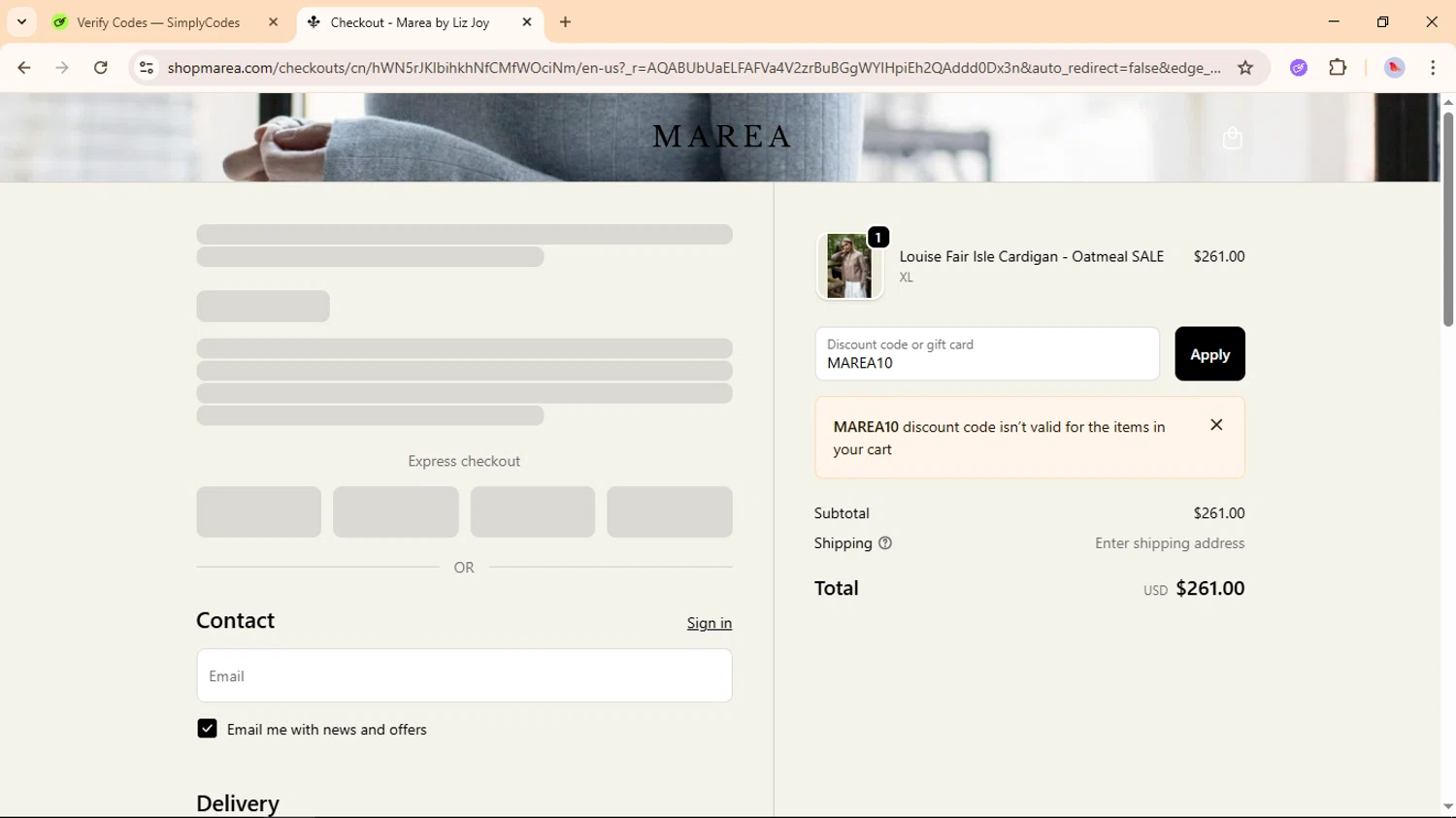Image resolution: width=1456 pixels, height=818 pixels.
Task: Click the Louise Fair Isle Cardigan thumbnail
Action: [849, 266]
